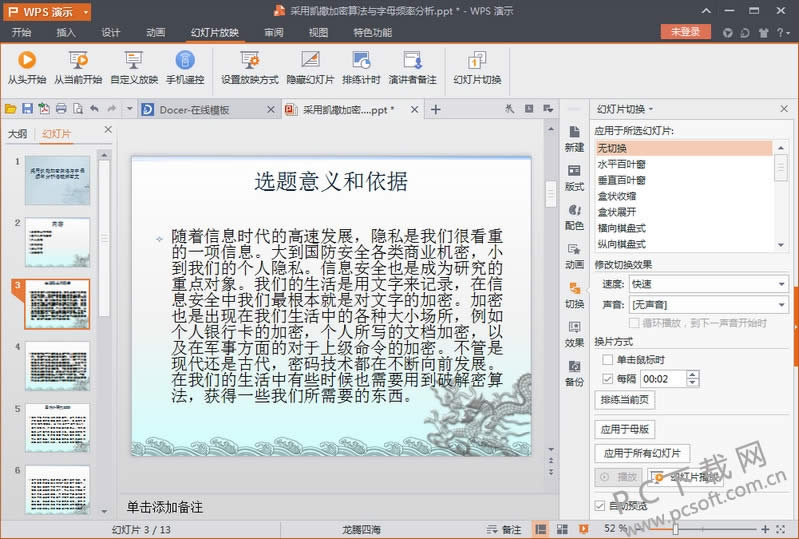Viewport: 799px width, 539px height.
Task: Toggle the 自动预览 checkbox
Action: (x=600, y=506)
